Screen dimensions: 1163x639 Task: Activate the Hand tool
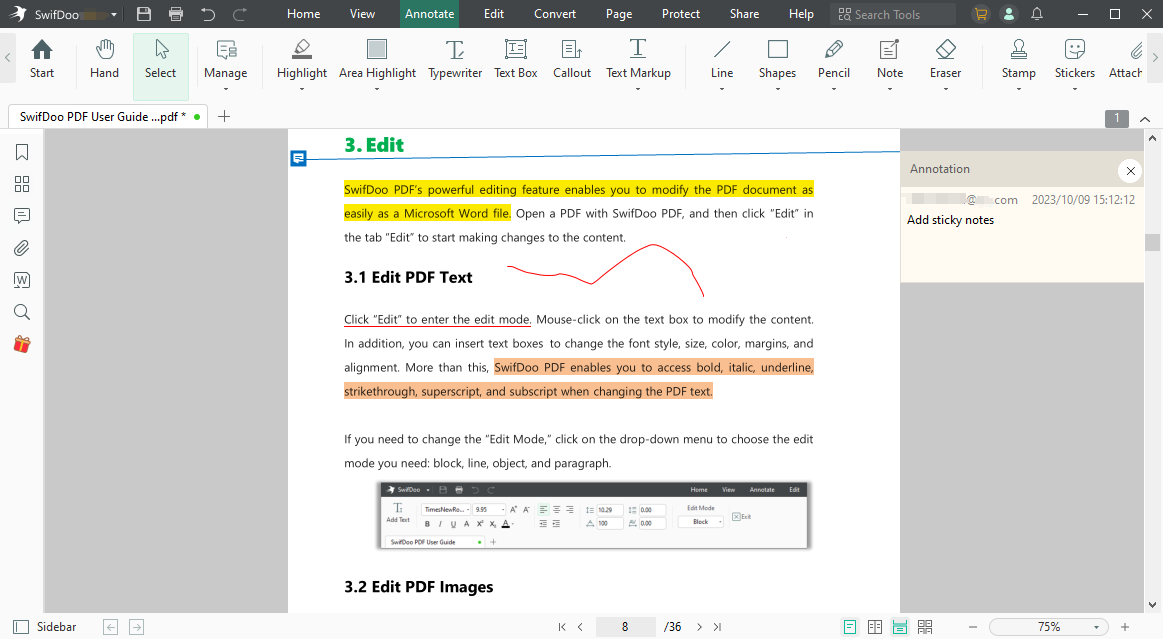click(x=104, y=59)
